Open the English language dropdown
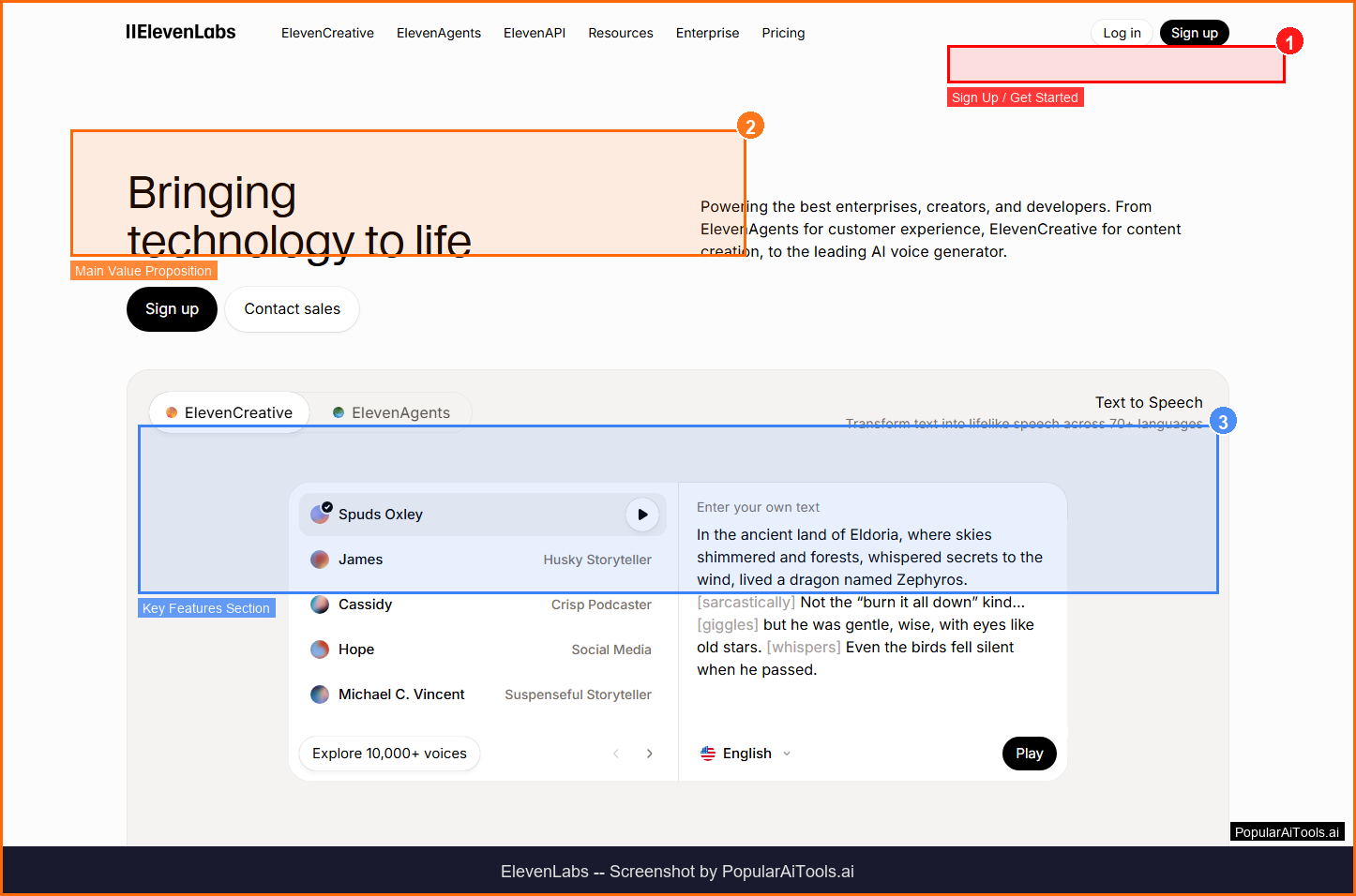 pyautogui.click(x=746, y=754)
